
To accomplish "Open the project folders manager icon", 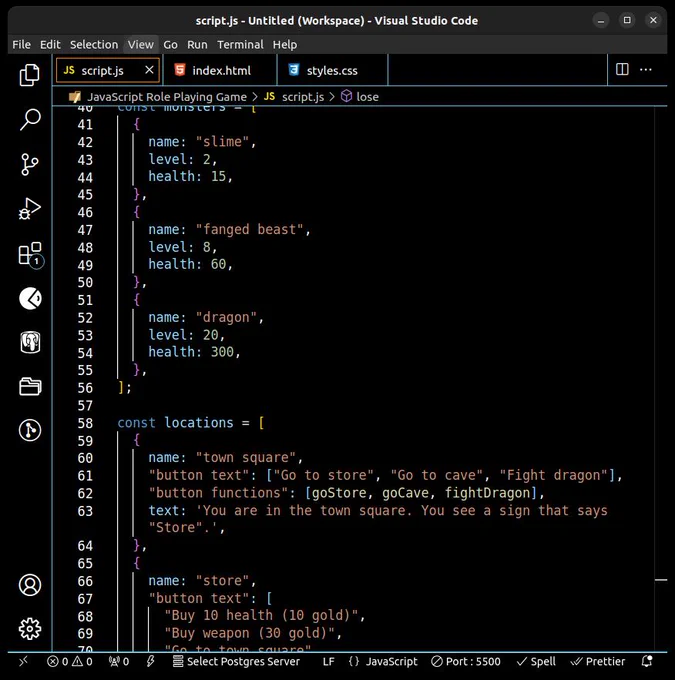I will pos(30,386).
